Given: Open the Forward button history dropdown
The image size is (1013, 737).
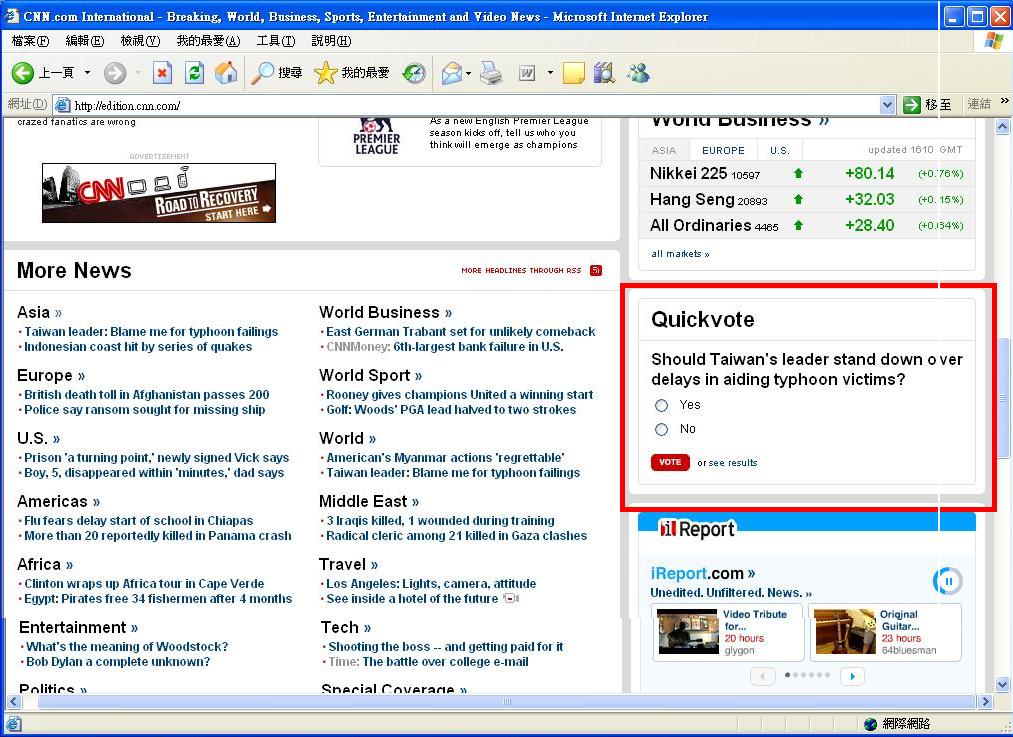Looking at the screenshot, I should click(138, 73).
